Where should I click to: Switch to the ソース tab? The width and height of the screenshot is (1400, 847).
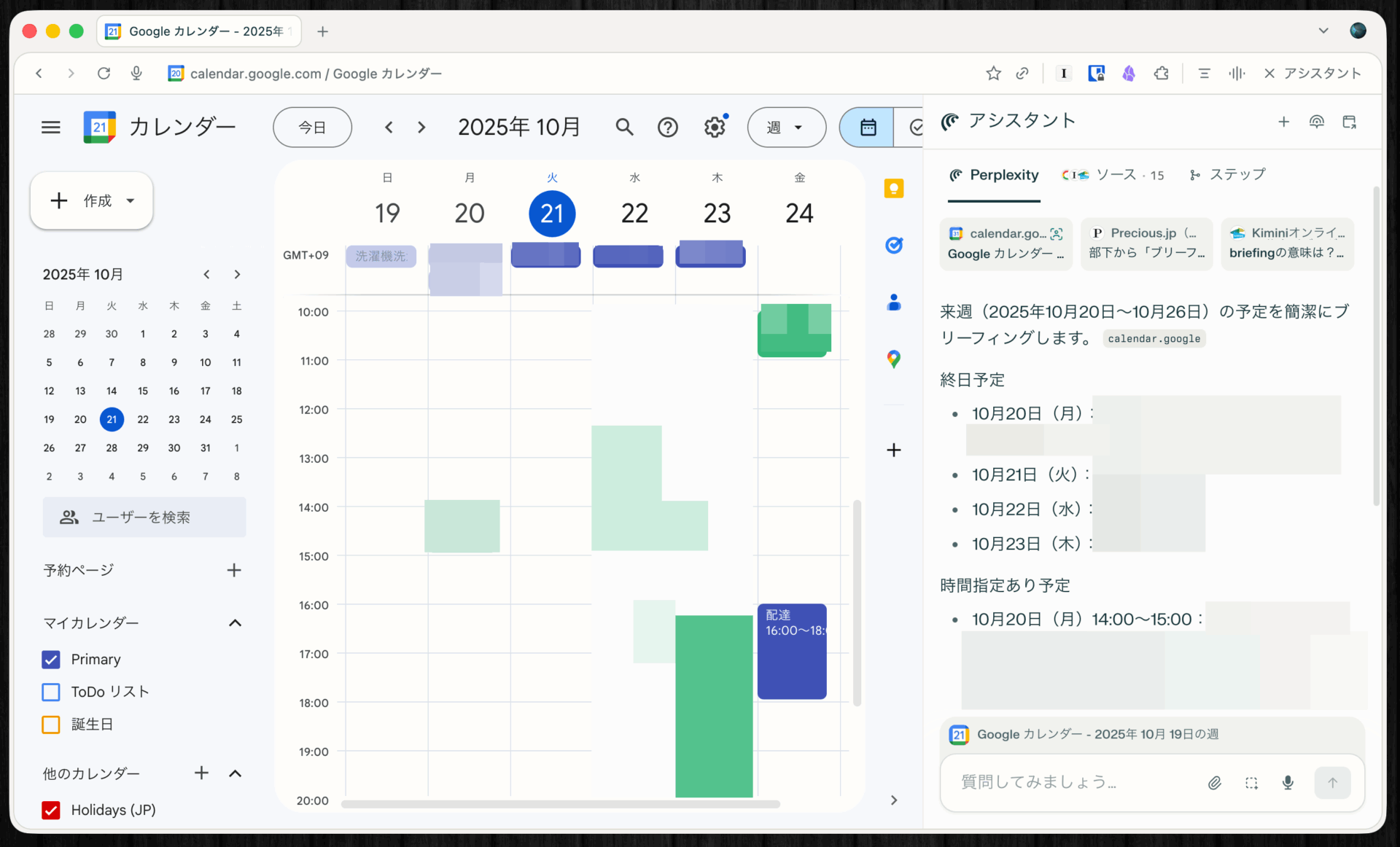coord(1113,175)
